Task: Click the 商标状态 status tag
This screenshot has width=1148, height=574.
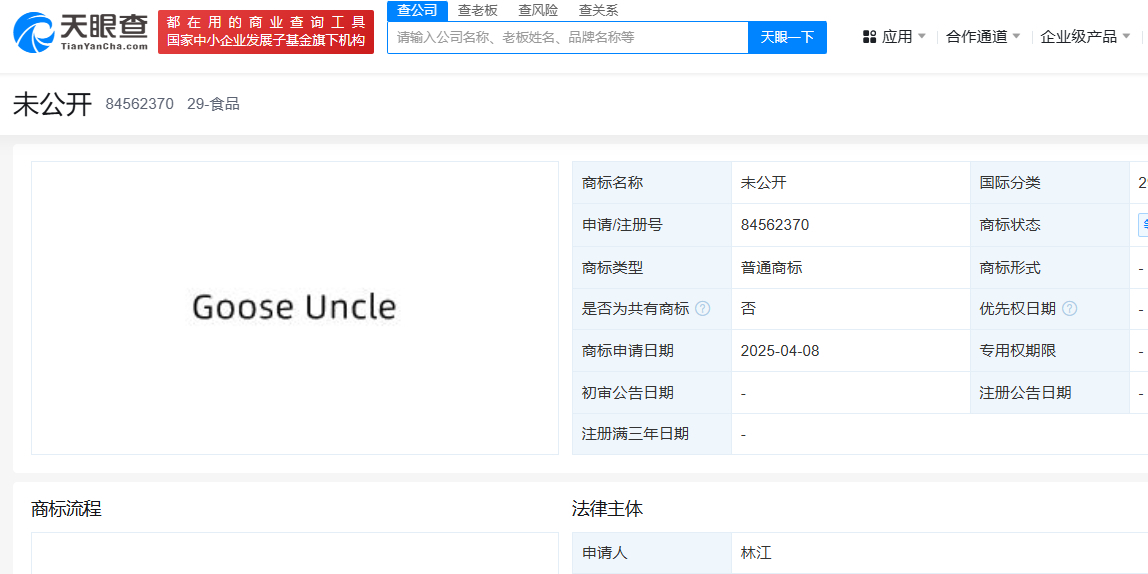Action: pos(1142,225)
